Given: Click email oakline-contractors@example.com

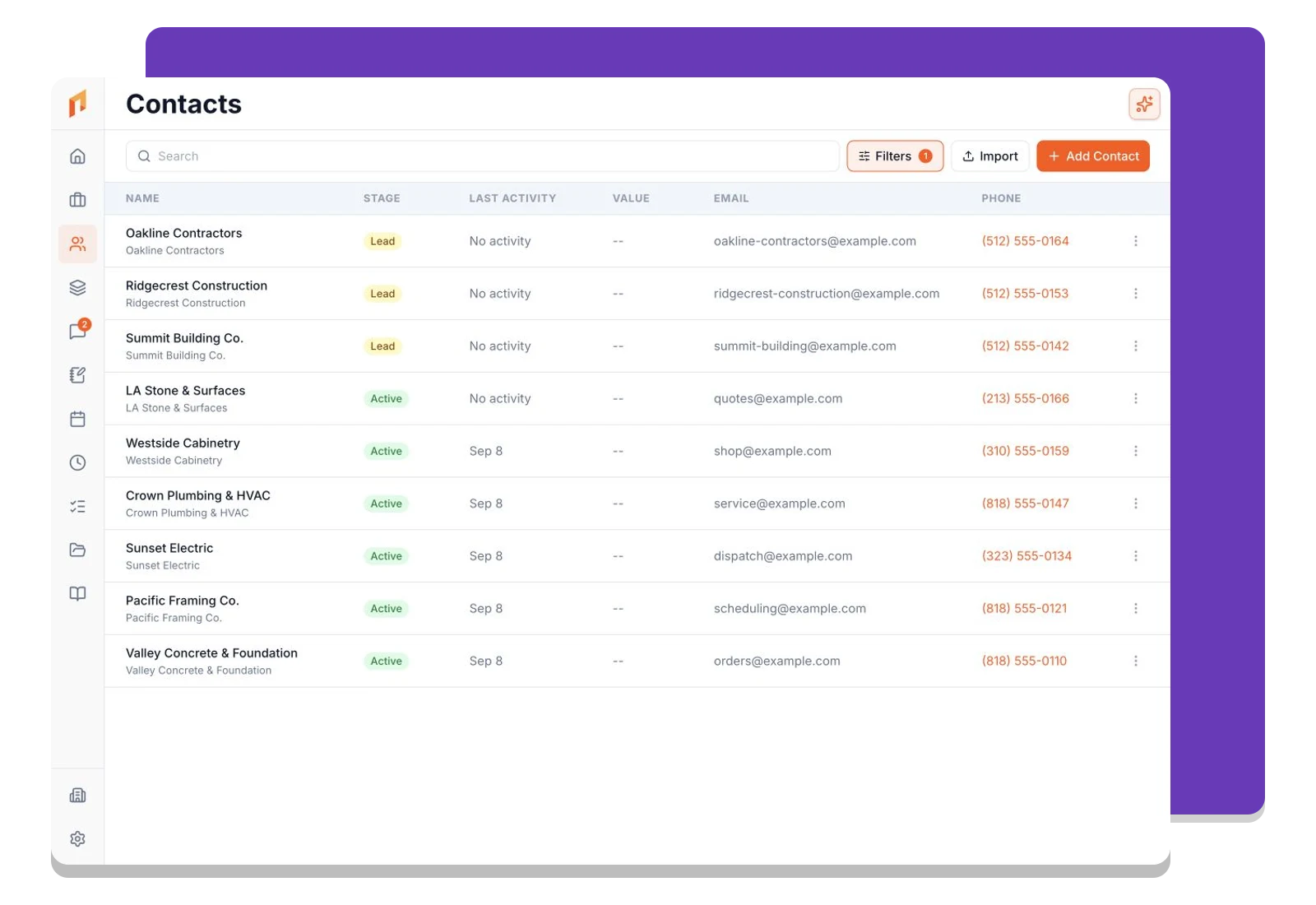Looking at the screenshot, I should point(815,241).
